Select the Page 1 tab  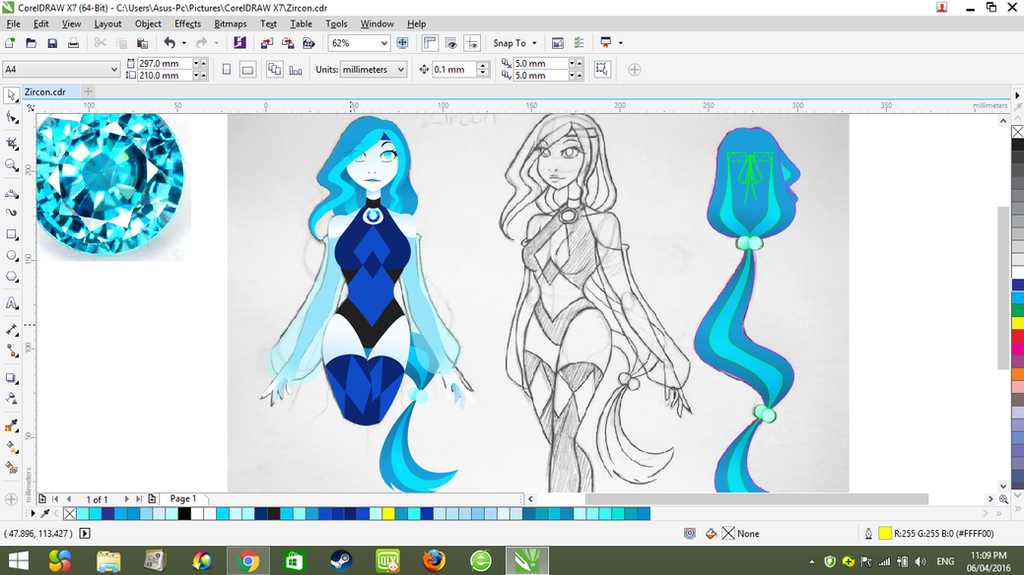183,499
